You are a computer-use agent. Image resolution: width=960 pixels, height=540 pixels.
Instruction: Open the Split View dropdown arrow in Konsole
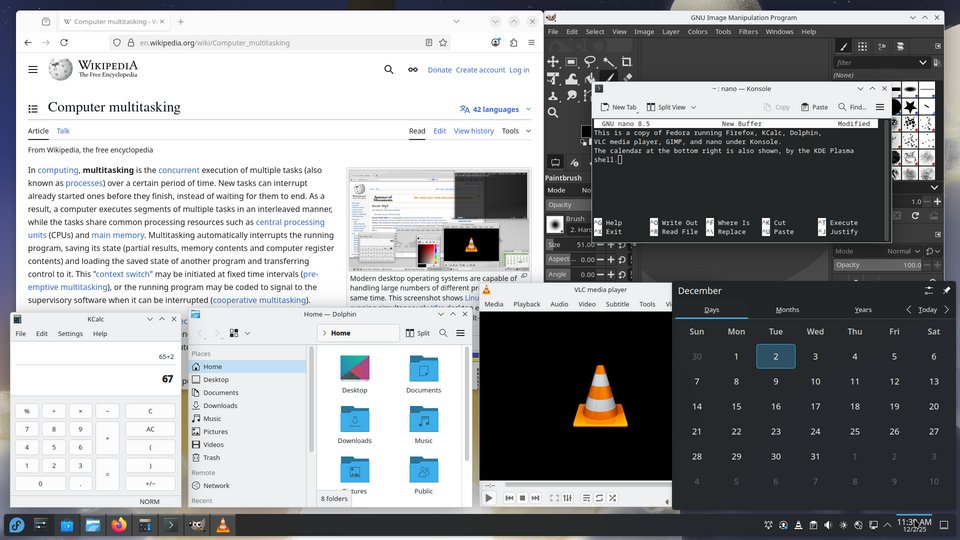coord(691,107)
